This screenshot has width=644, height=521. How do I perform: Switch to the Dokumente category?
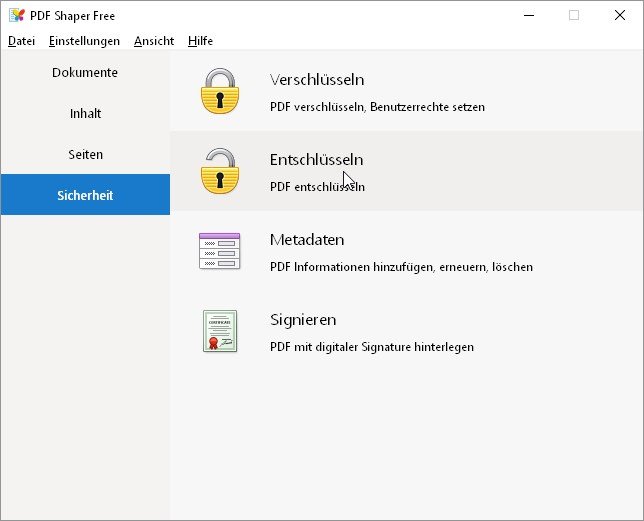point(85,72)
